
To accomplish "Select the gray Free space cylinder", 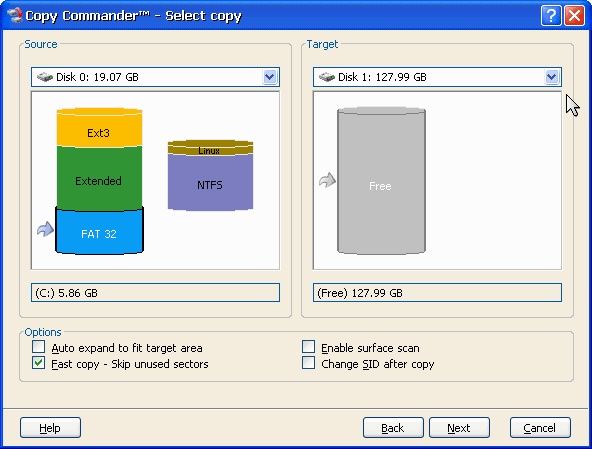I will pos(381,181).
